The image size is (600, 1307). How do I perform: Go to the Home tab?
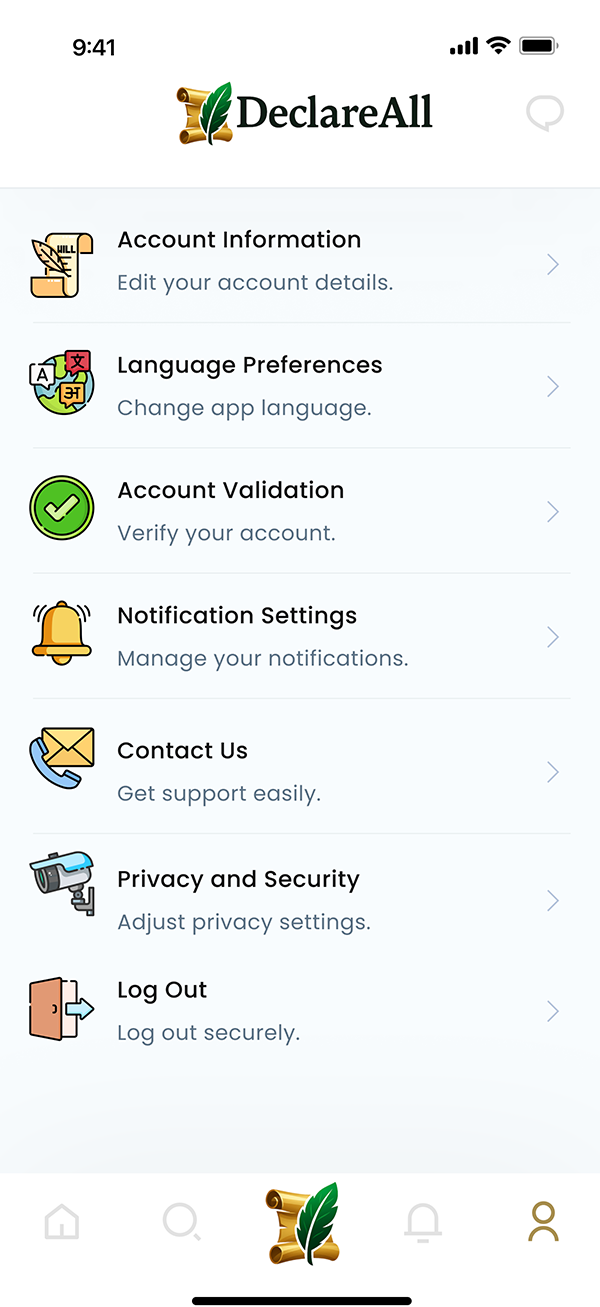[62, 1222]
